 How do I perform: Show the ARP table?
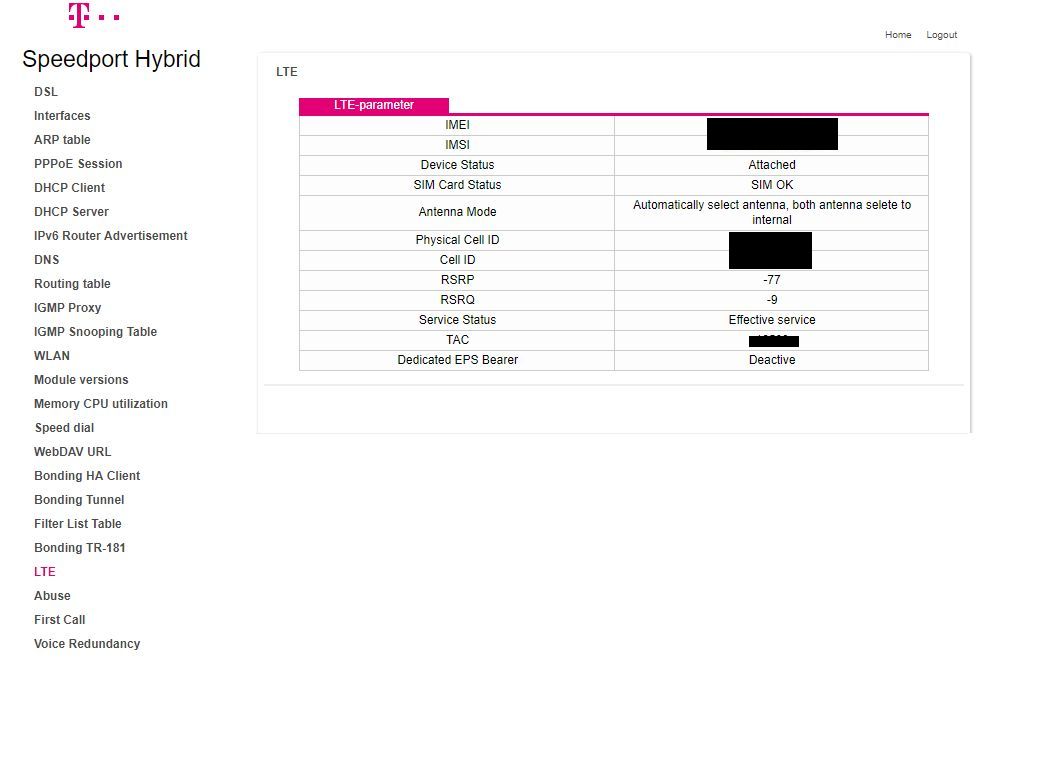(62, 140)
